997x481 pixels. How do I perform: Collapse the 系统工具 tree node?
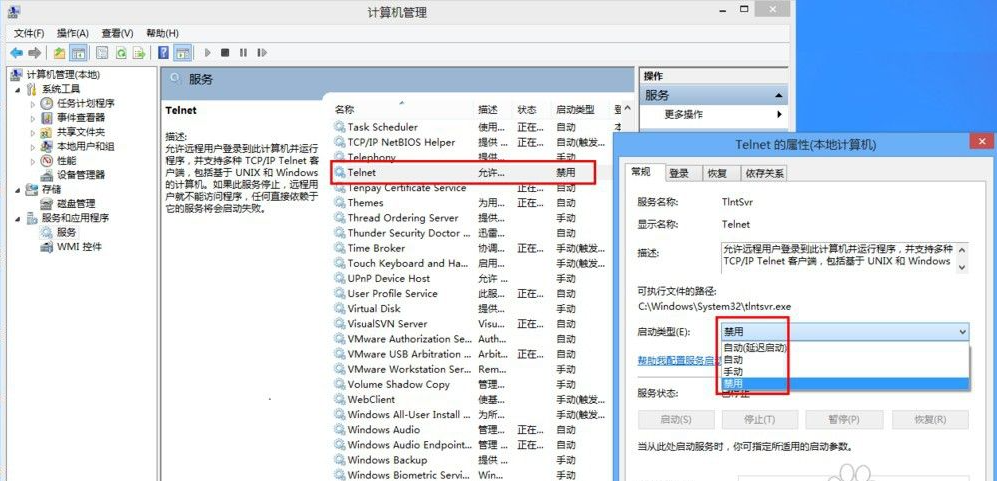[20, 89]
